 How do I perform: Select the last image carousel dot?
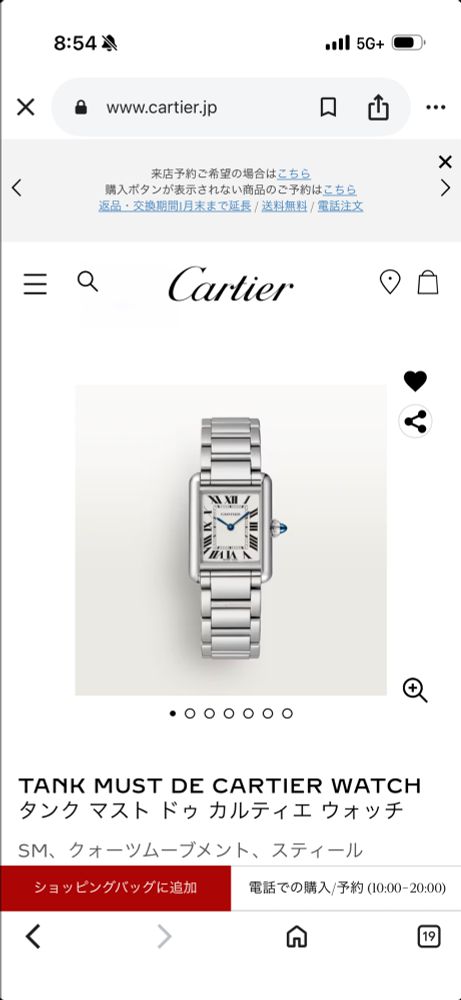click(288, 714)
